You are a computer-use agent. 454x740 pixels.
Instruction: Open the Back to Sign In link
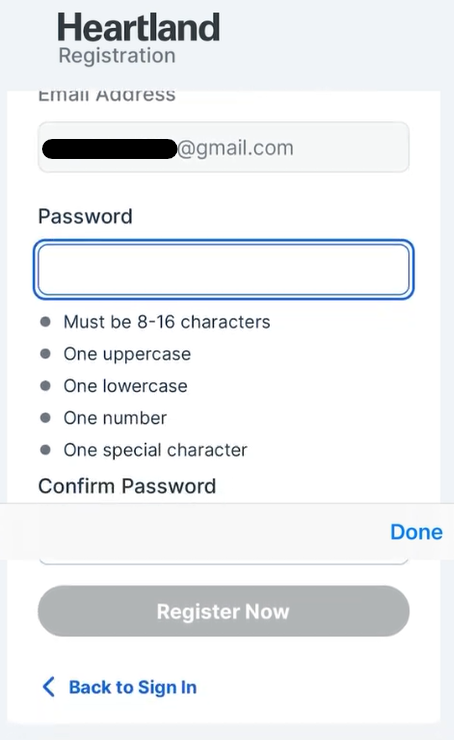tap(133, 687)
